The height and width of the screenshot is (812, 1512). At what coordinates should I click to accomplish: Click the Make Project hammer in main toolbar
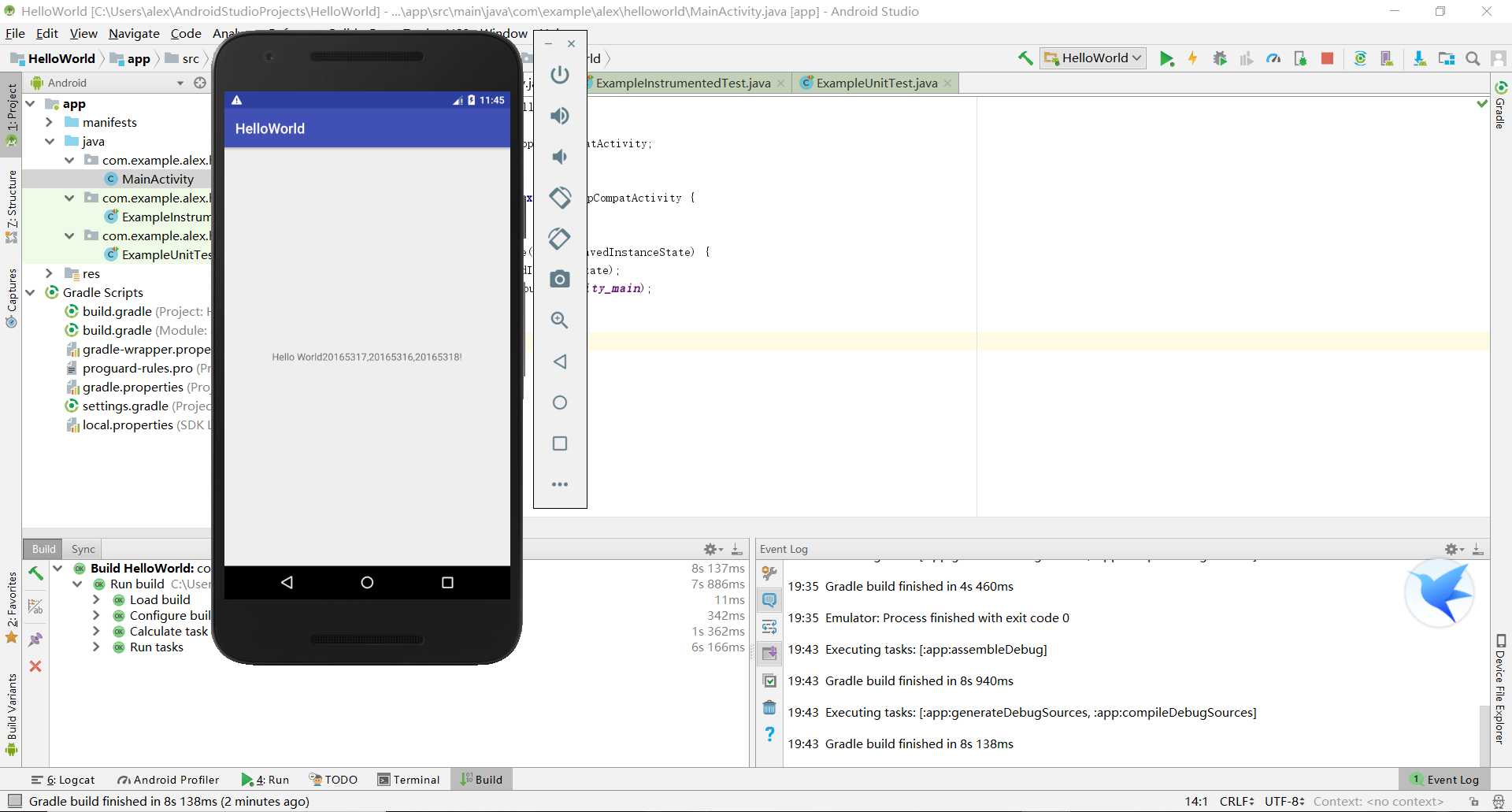[x=1025, y=58]
